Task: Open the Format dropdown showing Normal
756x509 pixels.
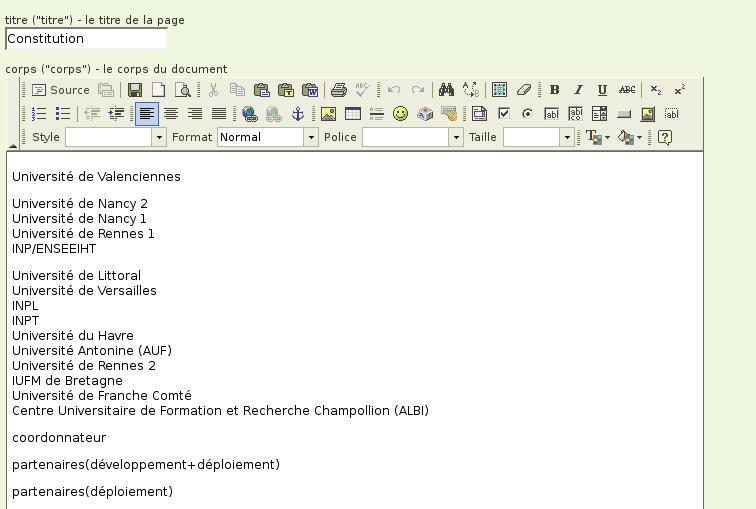Action: tap(310, 137)
